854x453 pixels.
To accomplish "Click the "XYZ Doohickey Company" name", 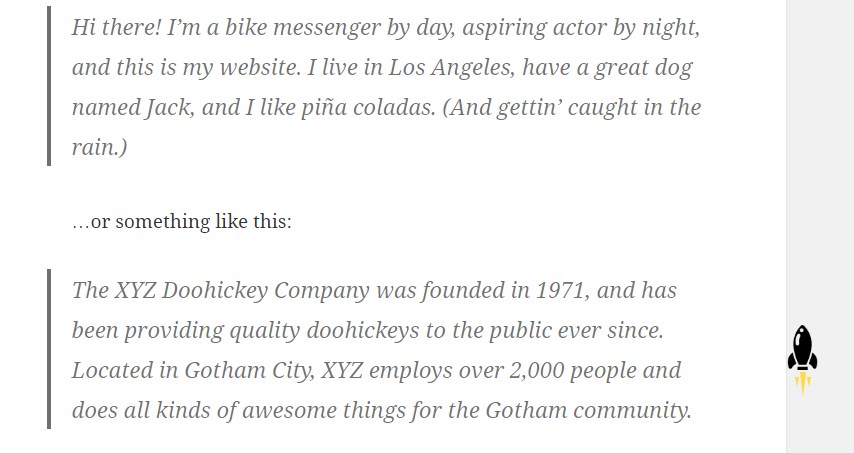I will coord(242,290).
